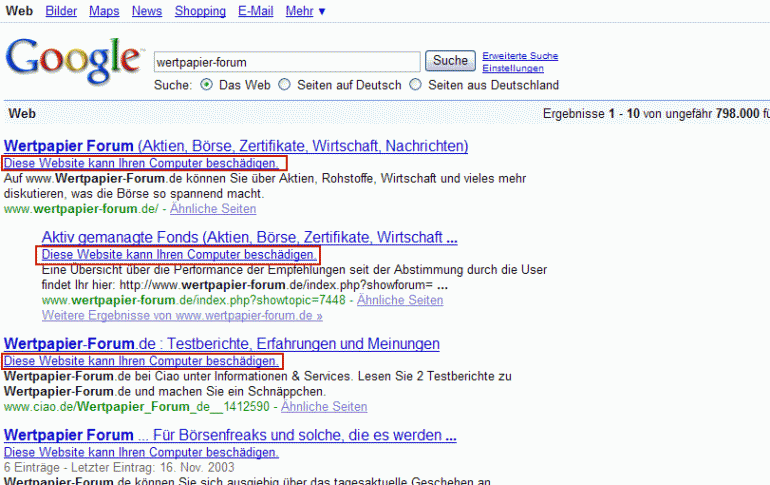Click the green URL www.ciao.de/Wertpapier_Forum_de__1412590

pos(137,406)
